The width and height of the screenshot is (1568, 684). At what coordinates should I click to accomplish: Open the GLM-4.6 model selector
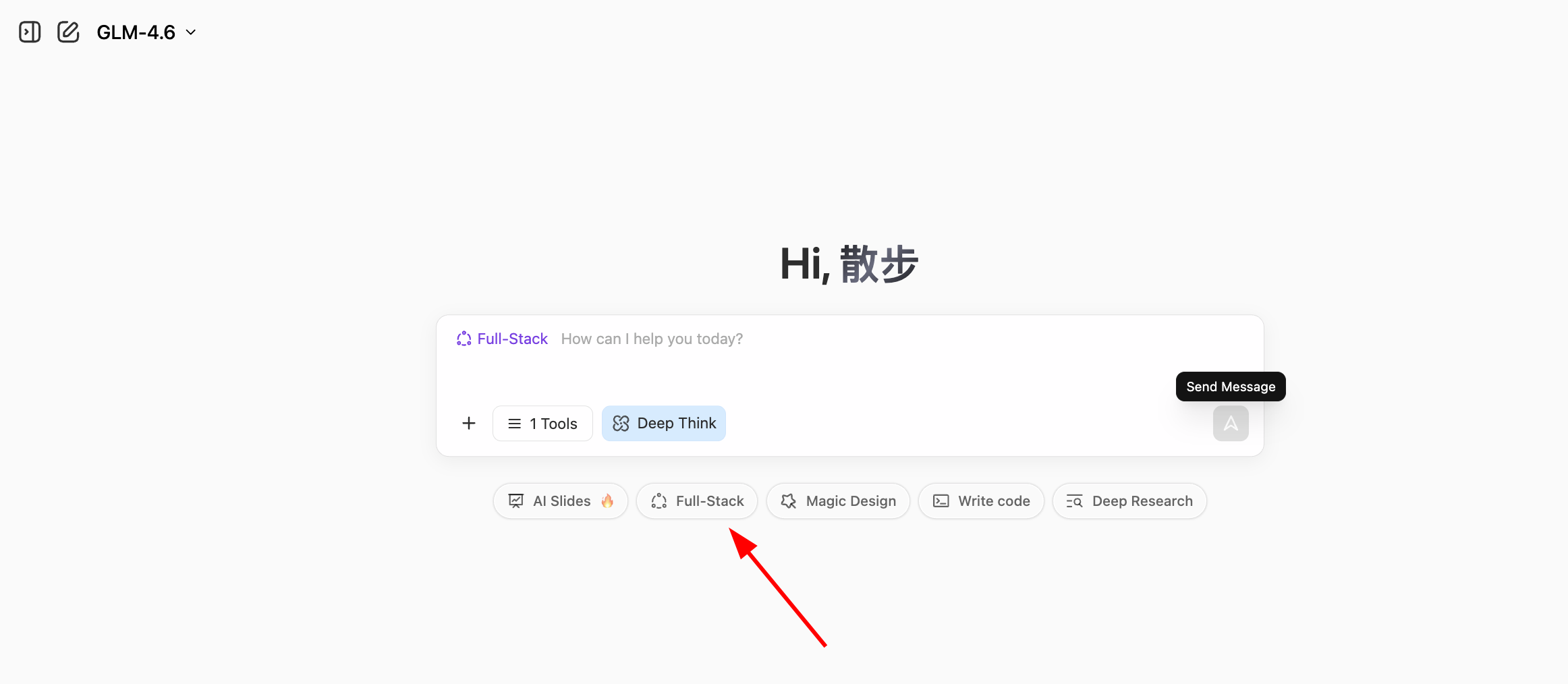pos(136,32)
